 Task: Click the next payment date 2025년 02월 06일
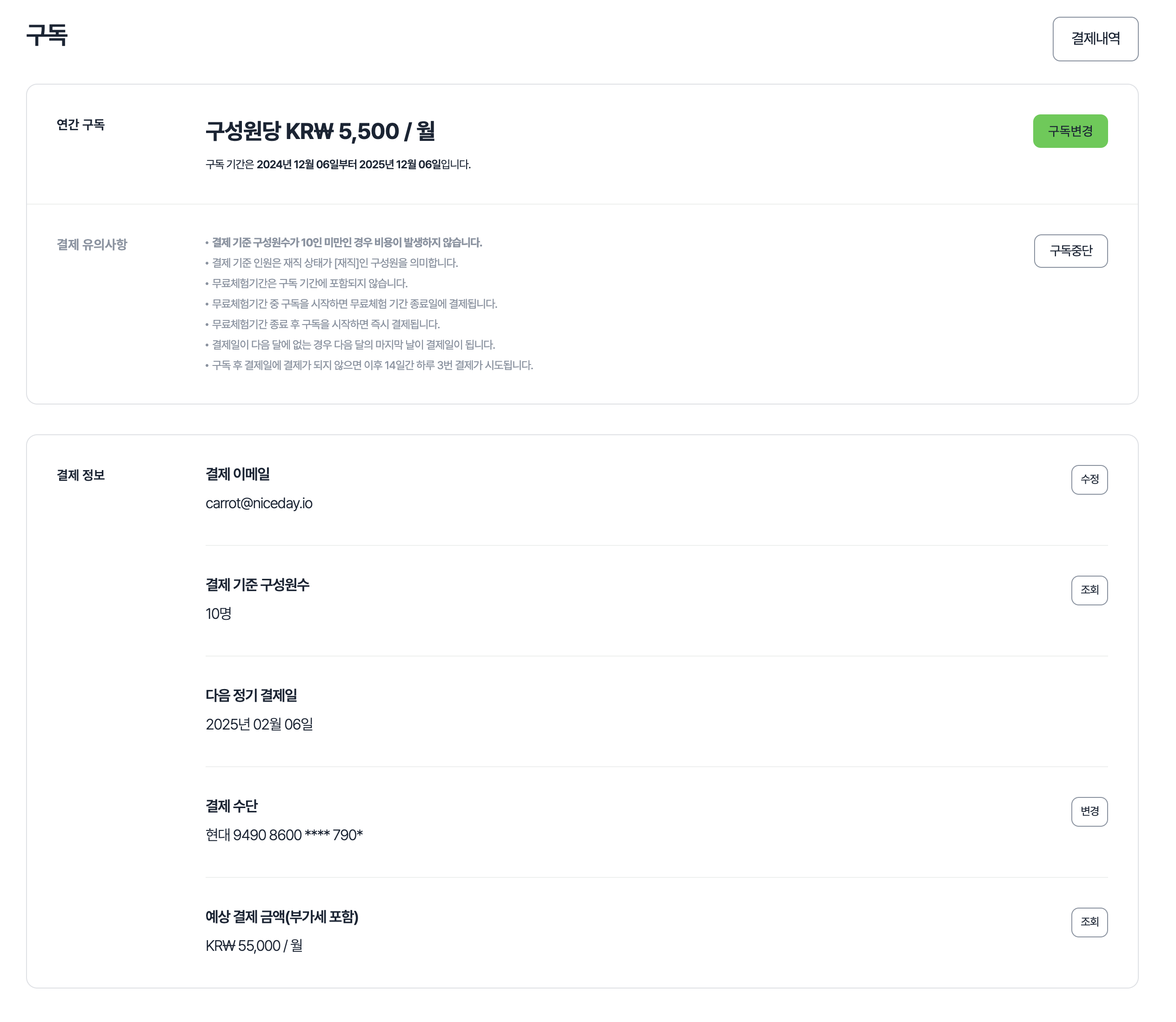[x=259, y=725]
